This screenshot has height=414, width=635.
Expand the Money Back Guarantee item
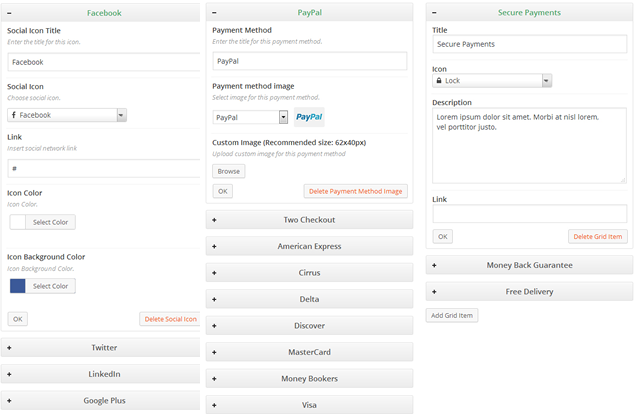[x=529, y=265]
